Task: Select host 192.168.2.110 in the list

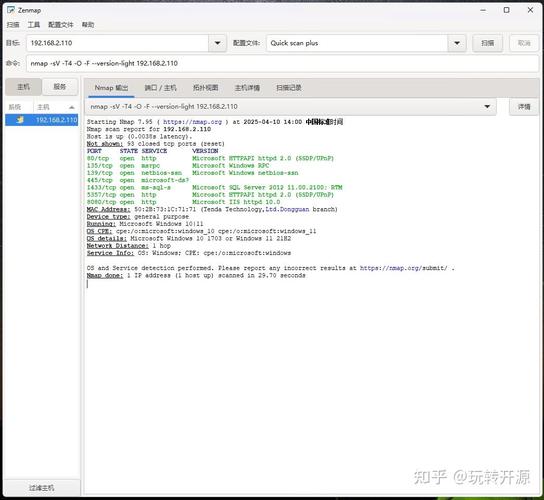Action: (42, 120)
